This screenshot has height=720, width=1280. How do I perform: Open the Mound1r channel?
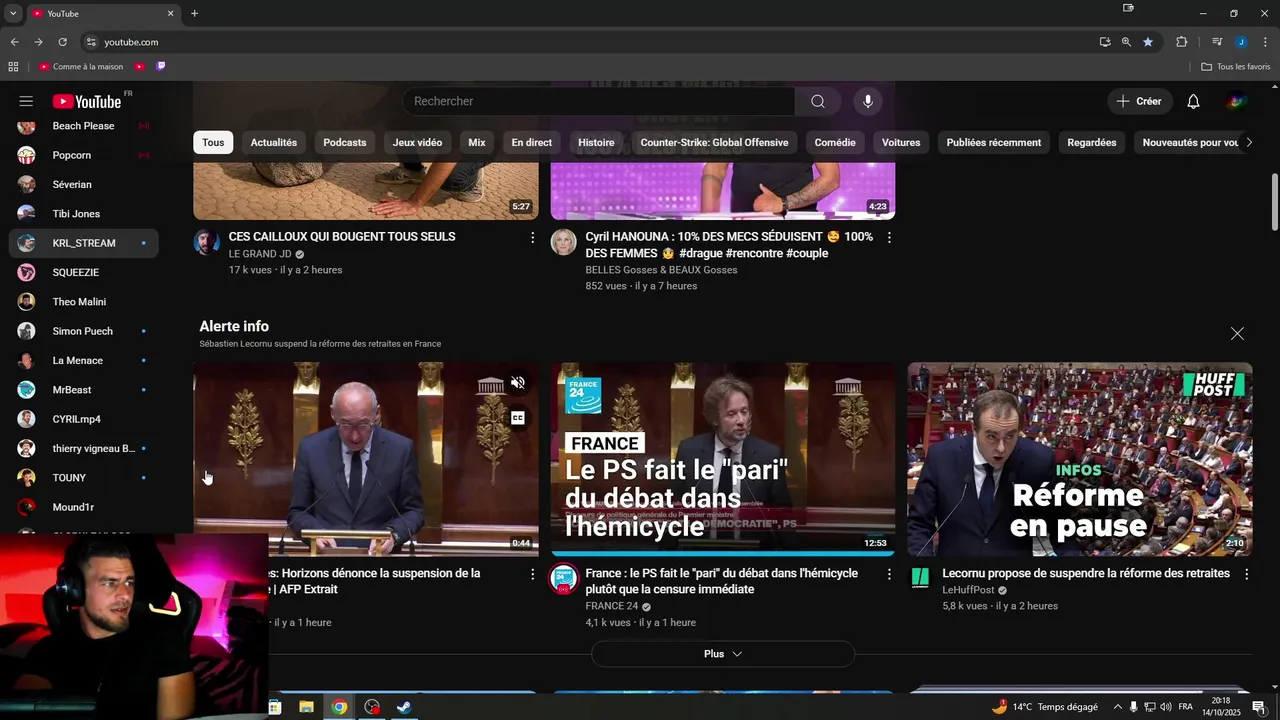point(83,507)
